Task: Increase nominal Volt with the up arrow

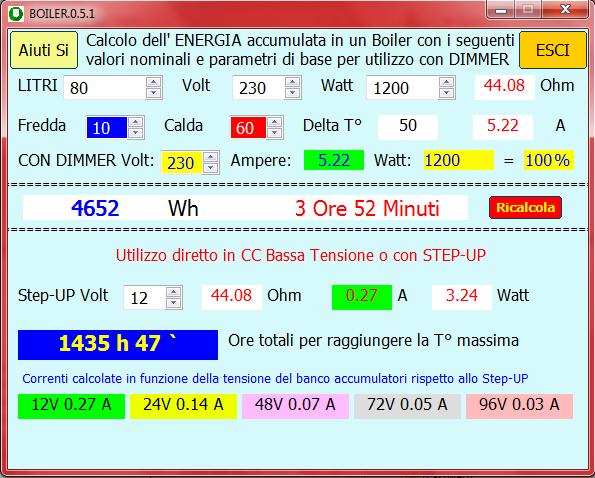Action: pyautogui.click(x=293, y=82)
